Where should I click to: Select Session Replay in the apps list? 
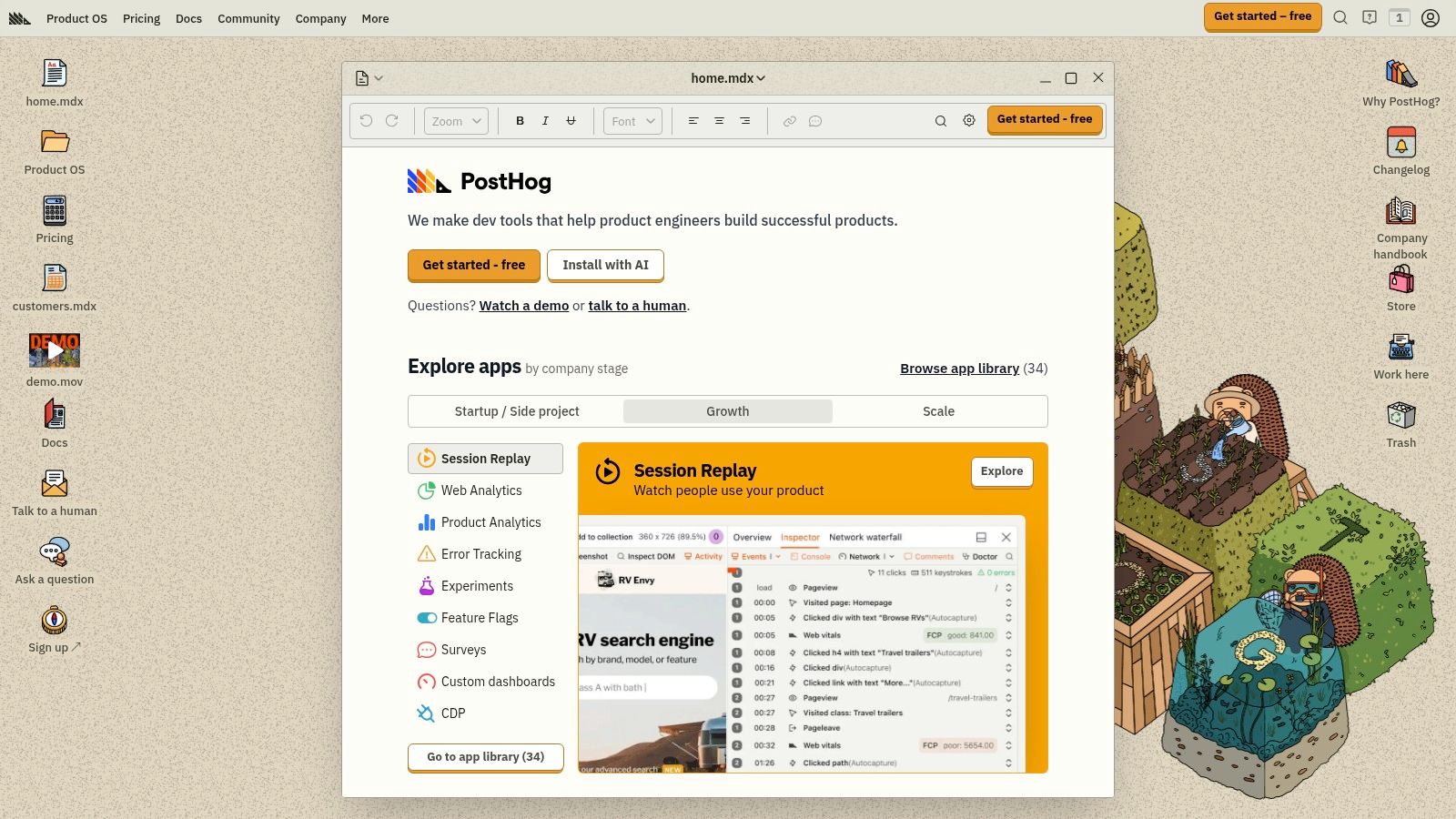click(x=485, y=459)
